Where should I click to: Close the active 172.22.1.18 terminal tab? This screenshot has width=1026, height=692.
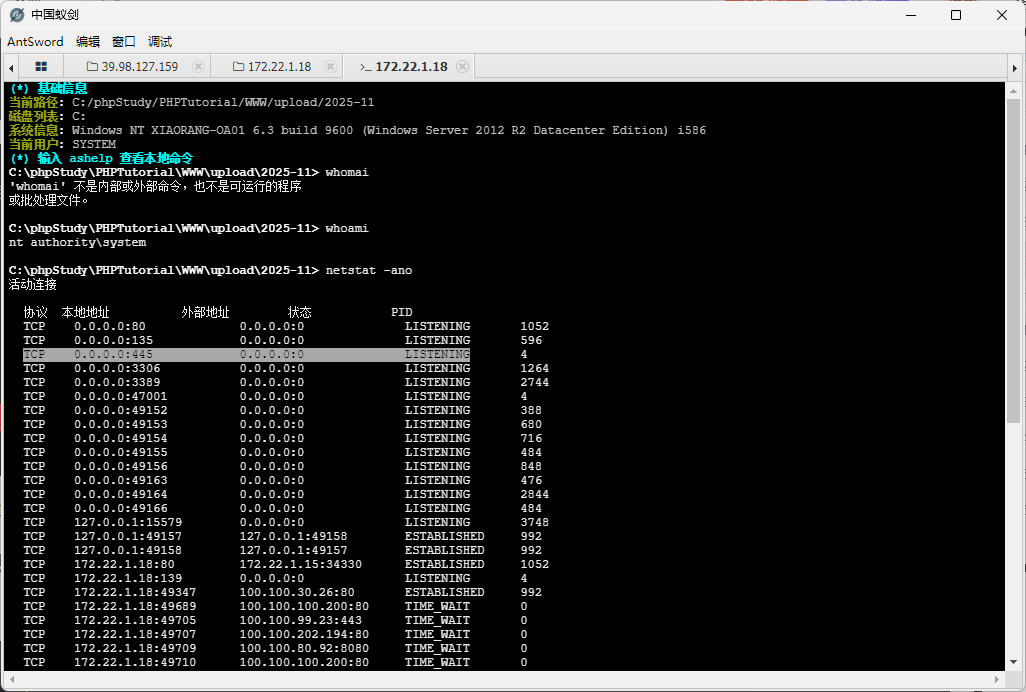(462, 67)
